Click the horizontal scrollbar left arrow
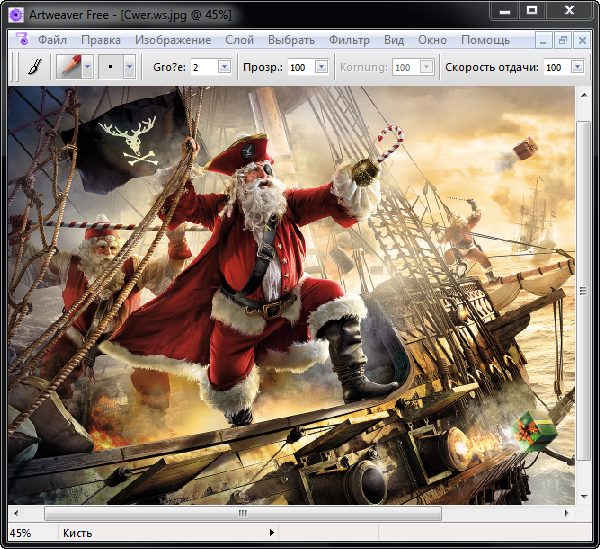 16,513
